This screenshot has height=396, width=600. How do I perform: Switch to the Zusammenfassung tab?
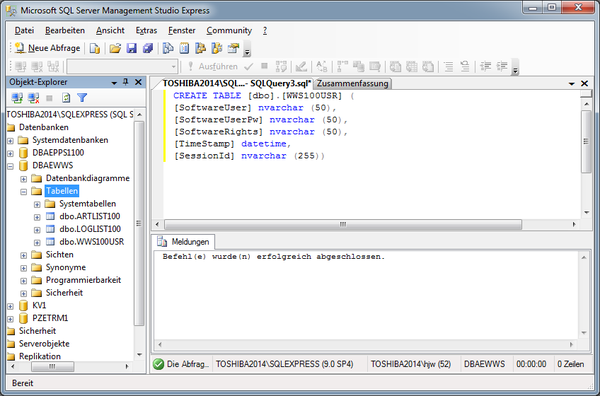(352, 83)
